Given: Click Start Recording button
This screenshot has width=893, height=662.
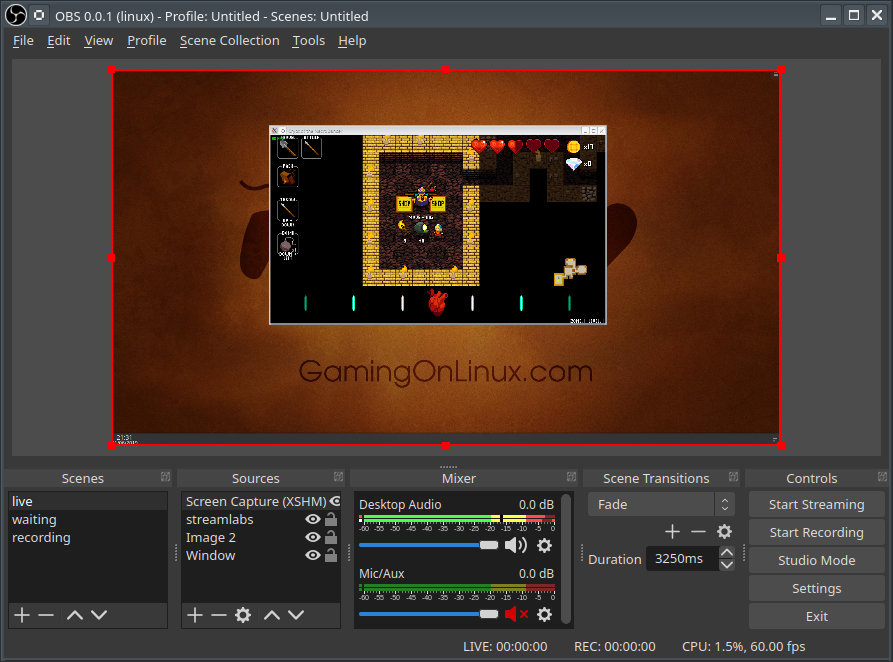Looking at the screenshot, I should pyautogui.click(x=817, y=532).
